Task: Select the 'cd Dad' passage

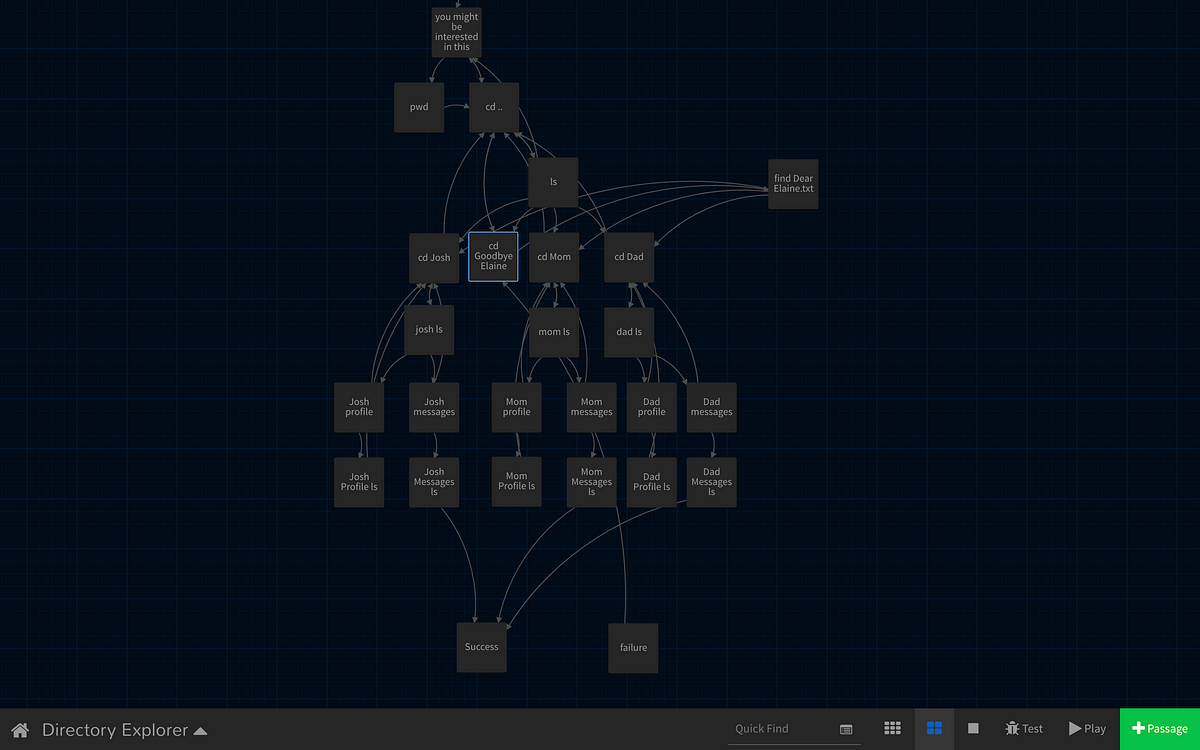Action: (629, 257)
